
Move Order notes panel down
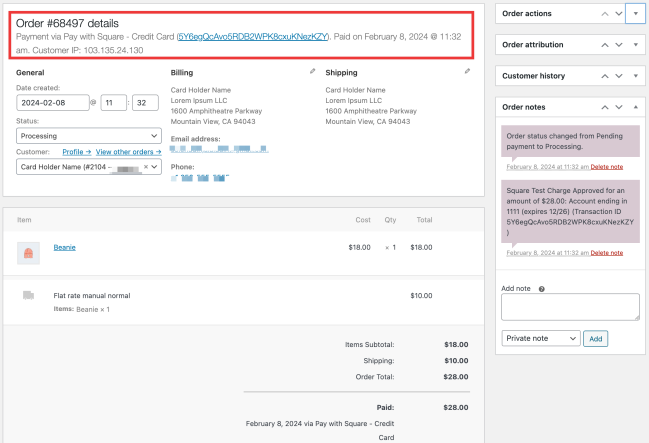point(619,107)
